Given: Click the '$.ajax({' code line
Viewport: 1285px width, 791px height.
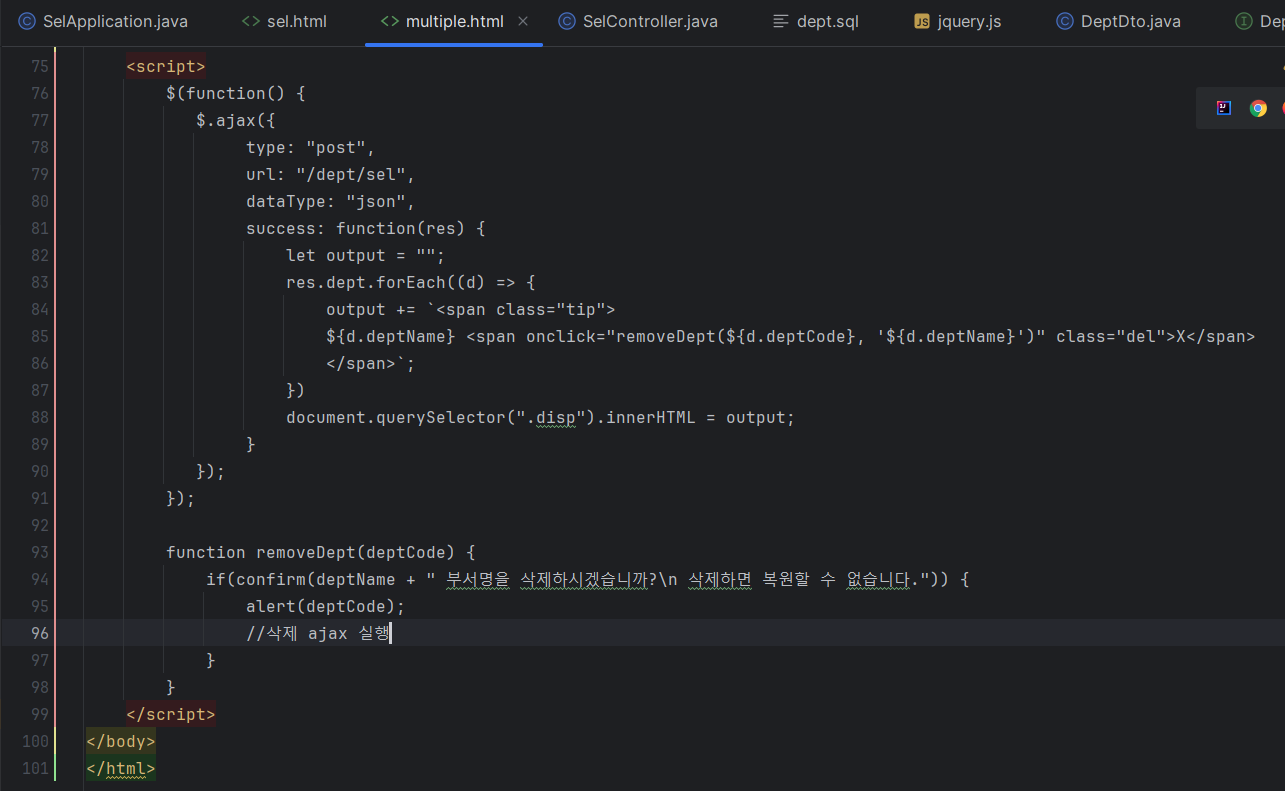Looking at the screenshot, I should pyautogui.click(x=235, y=120).
